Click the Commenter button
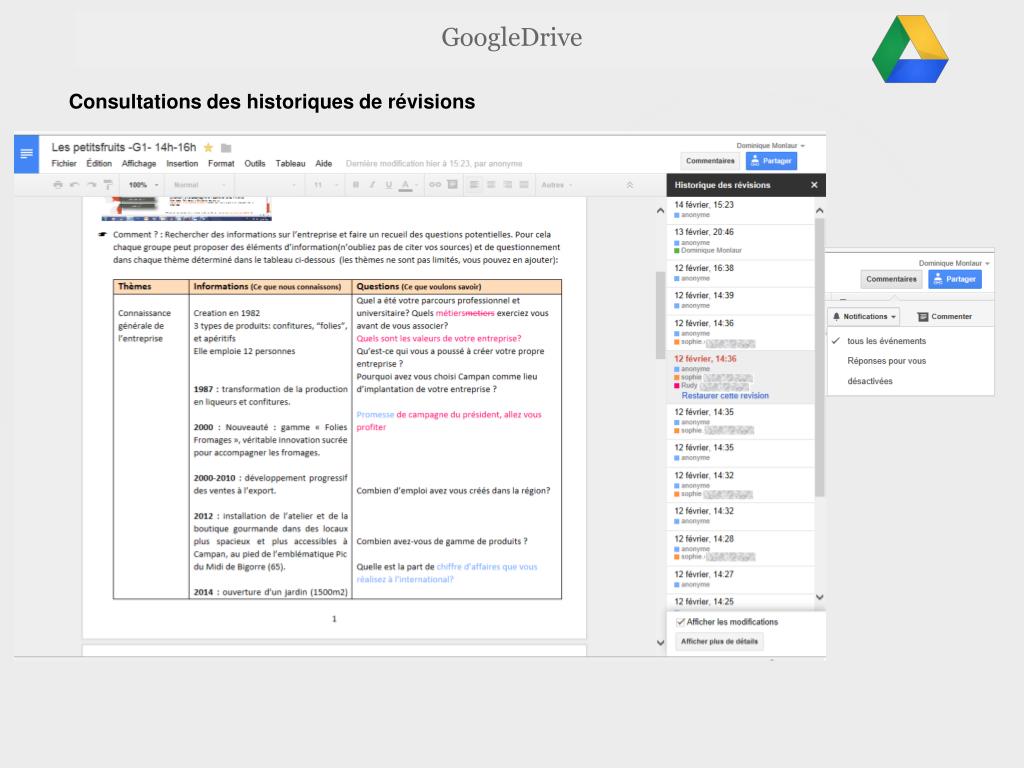This screenshot has width=1024, height=768. tap(944, 316)
